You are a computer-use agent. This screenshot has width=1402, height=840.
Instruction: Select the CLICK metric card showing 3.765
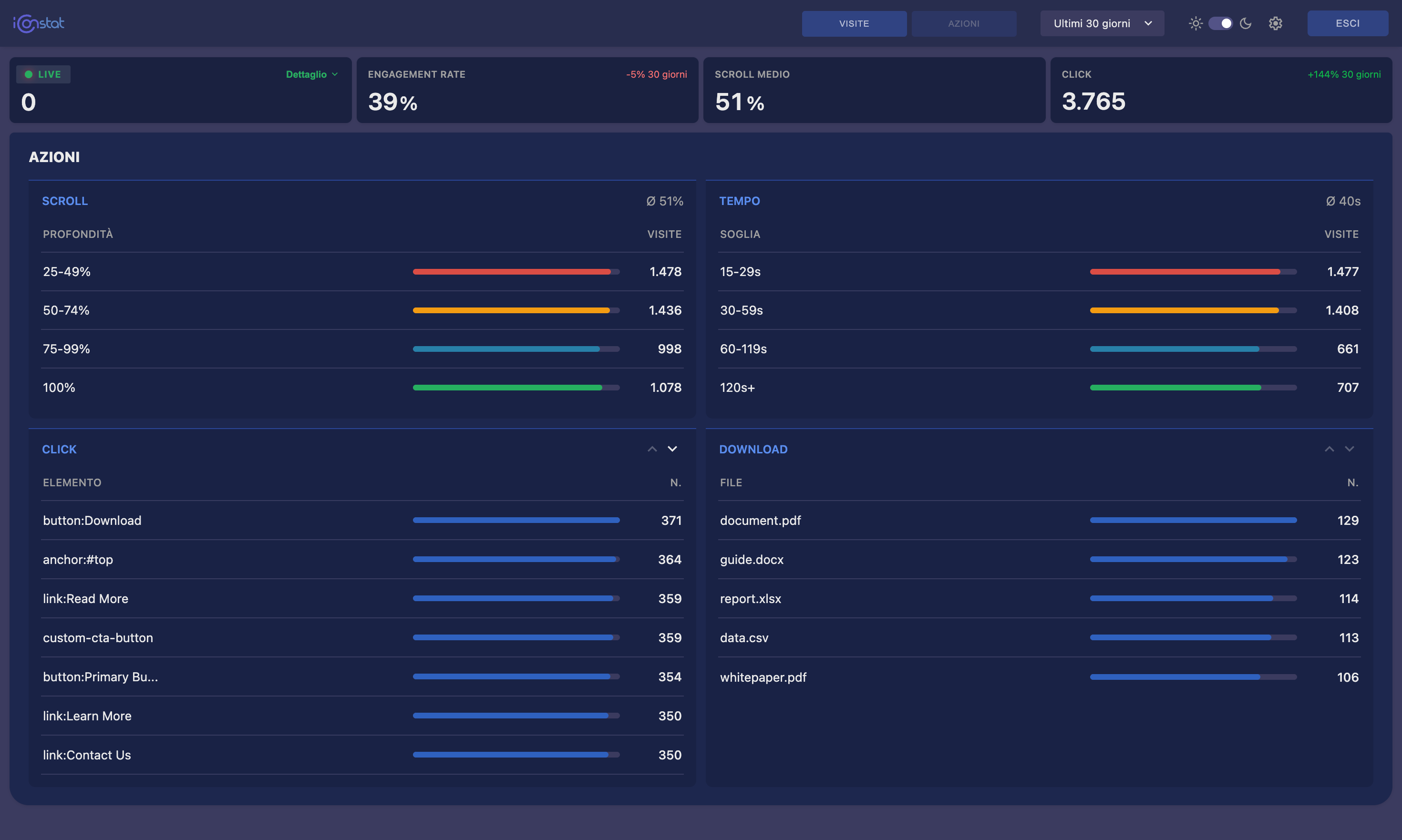pos(1220,91)
